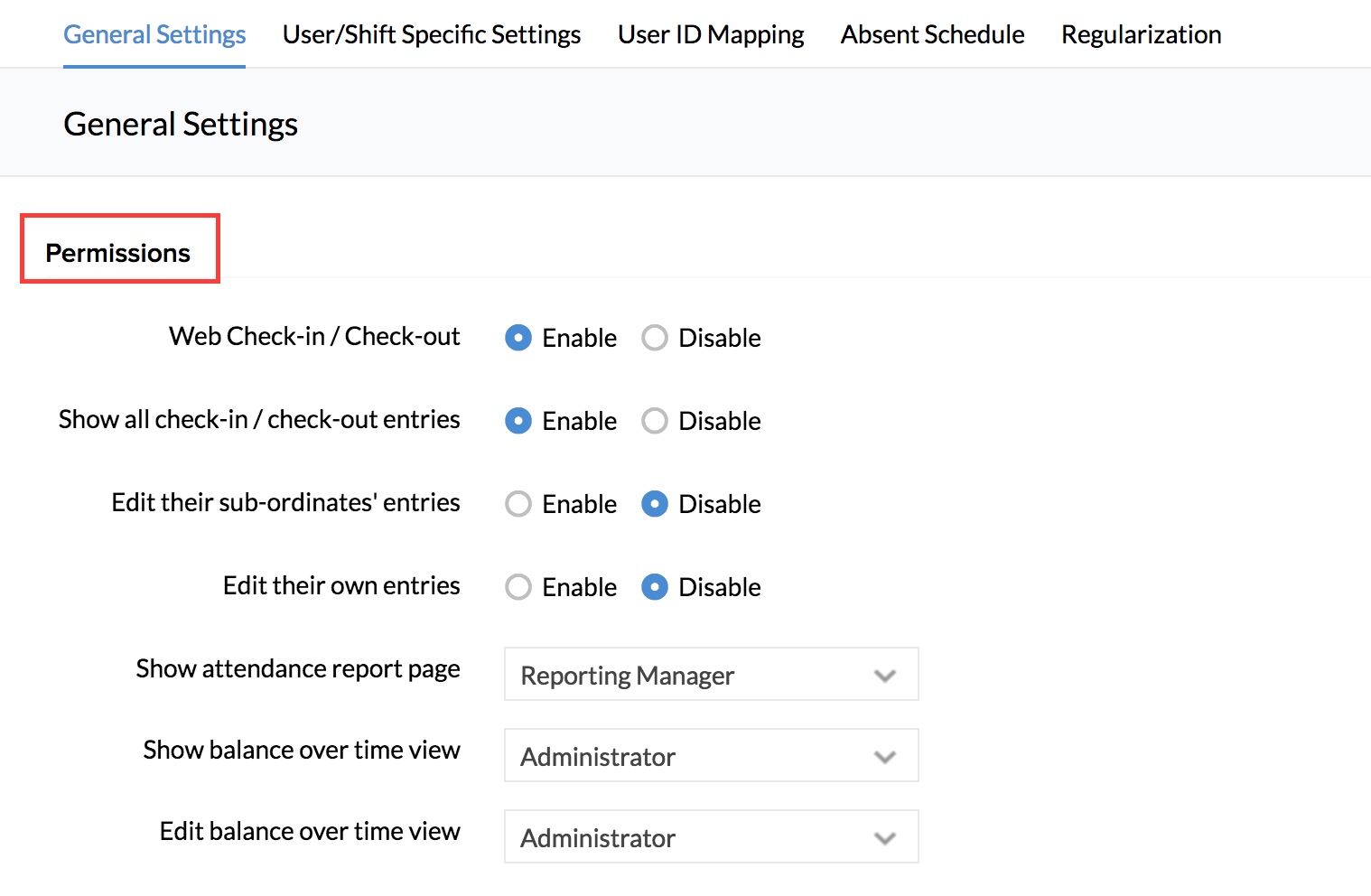Viewport: 1371px width, 896px height.
Task: Enable Web Check-in / Check-out
Action: pyautogui.click(x=518, y=338)
